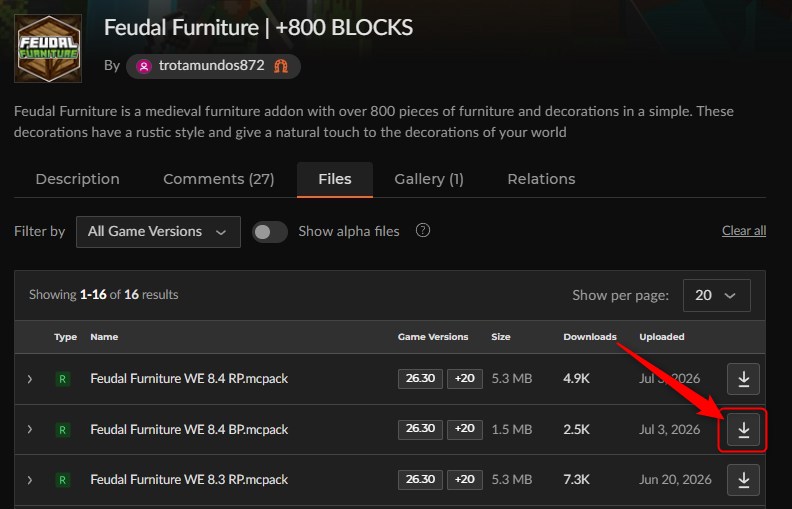Click the alpha files help question mark
Screen dimensions: 792x509
[423, 231]
